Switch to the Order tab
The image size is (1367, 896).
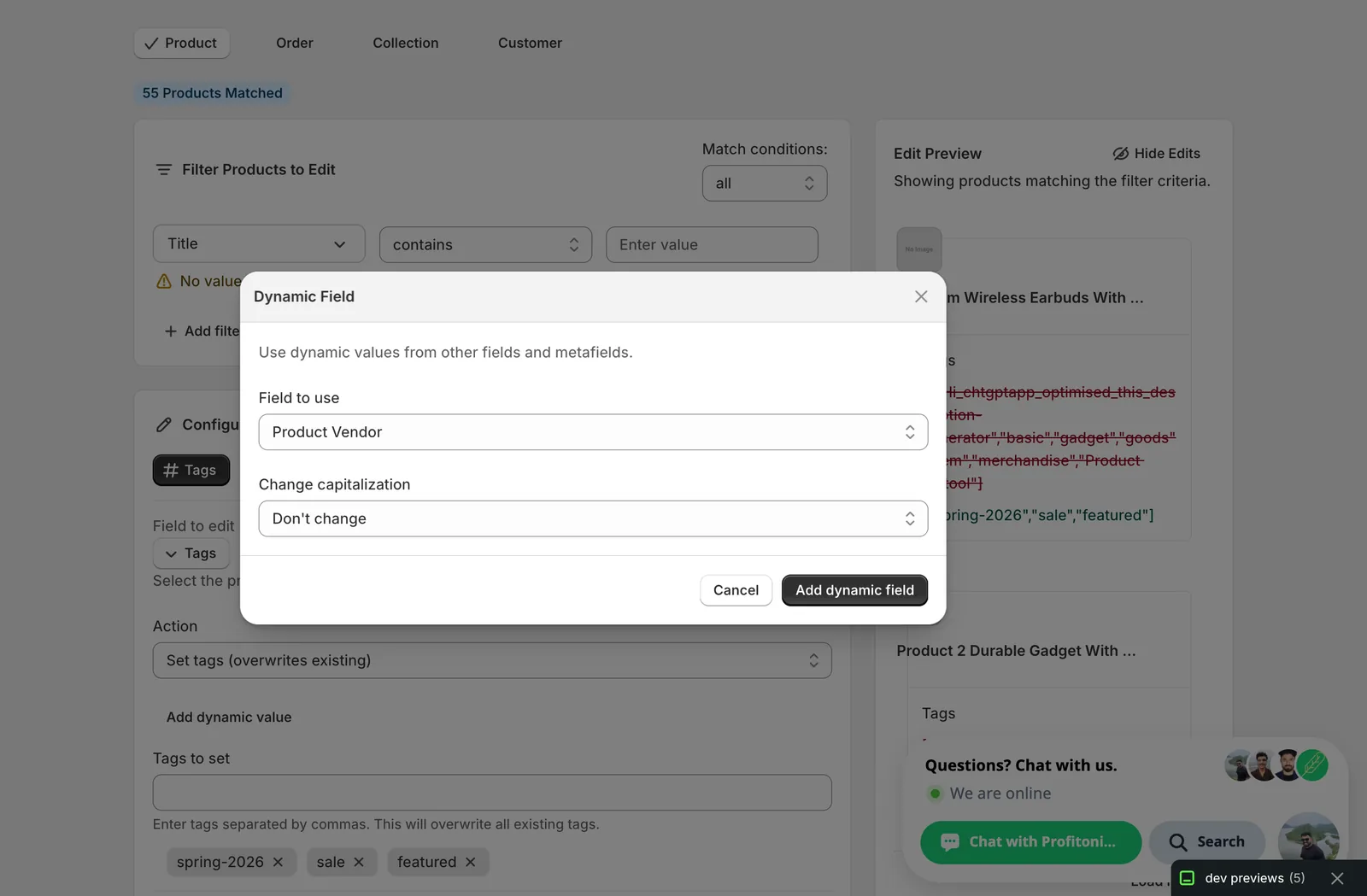click(x=295, y=43)
